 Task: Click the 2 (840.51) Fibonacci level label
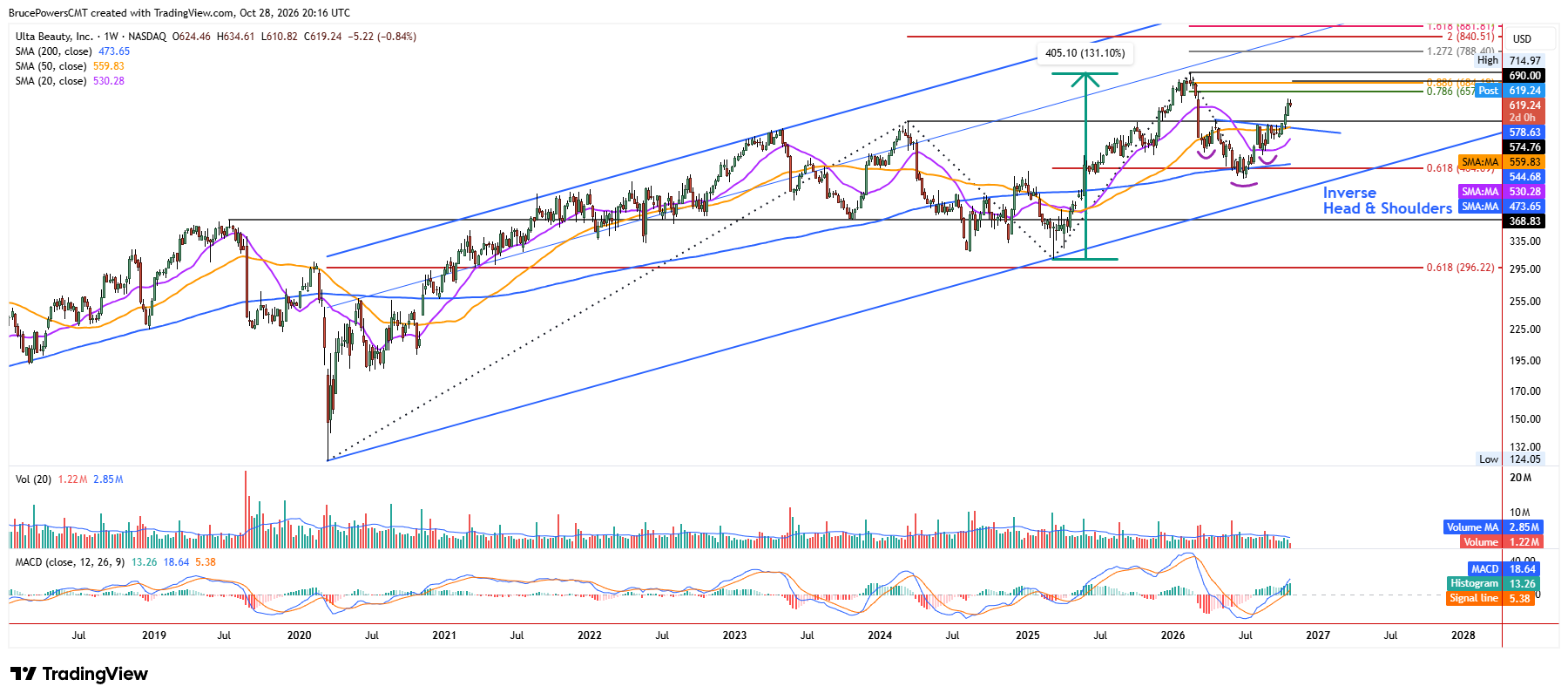1470,37
